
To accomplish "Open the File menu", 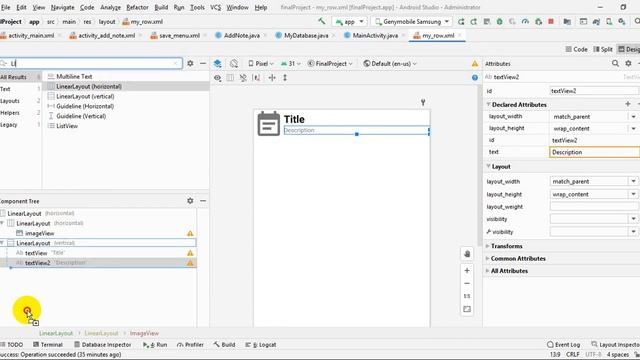I will [6, 7].
